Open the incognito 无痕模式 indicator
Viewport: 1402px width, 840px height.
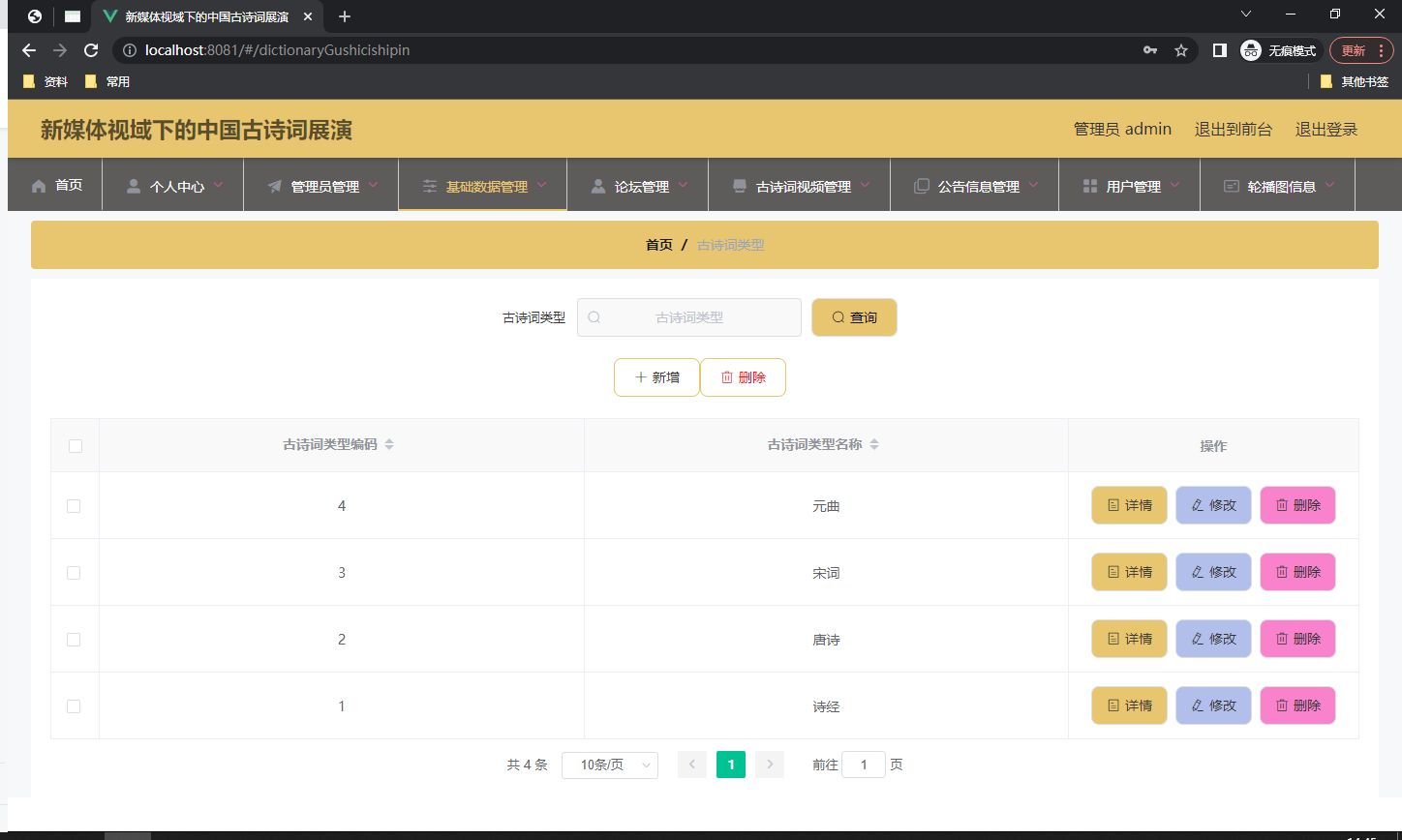pos(1279,50)
